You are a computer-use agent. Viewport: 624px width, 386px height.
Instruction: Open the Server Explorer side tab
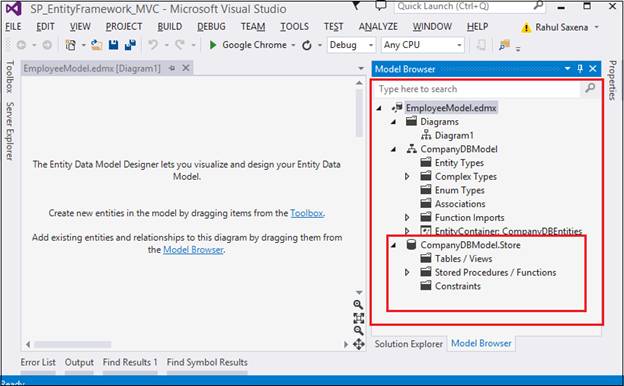[10, 131]
